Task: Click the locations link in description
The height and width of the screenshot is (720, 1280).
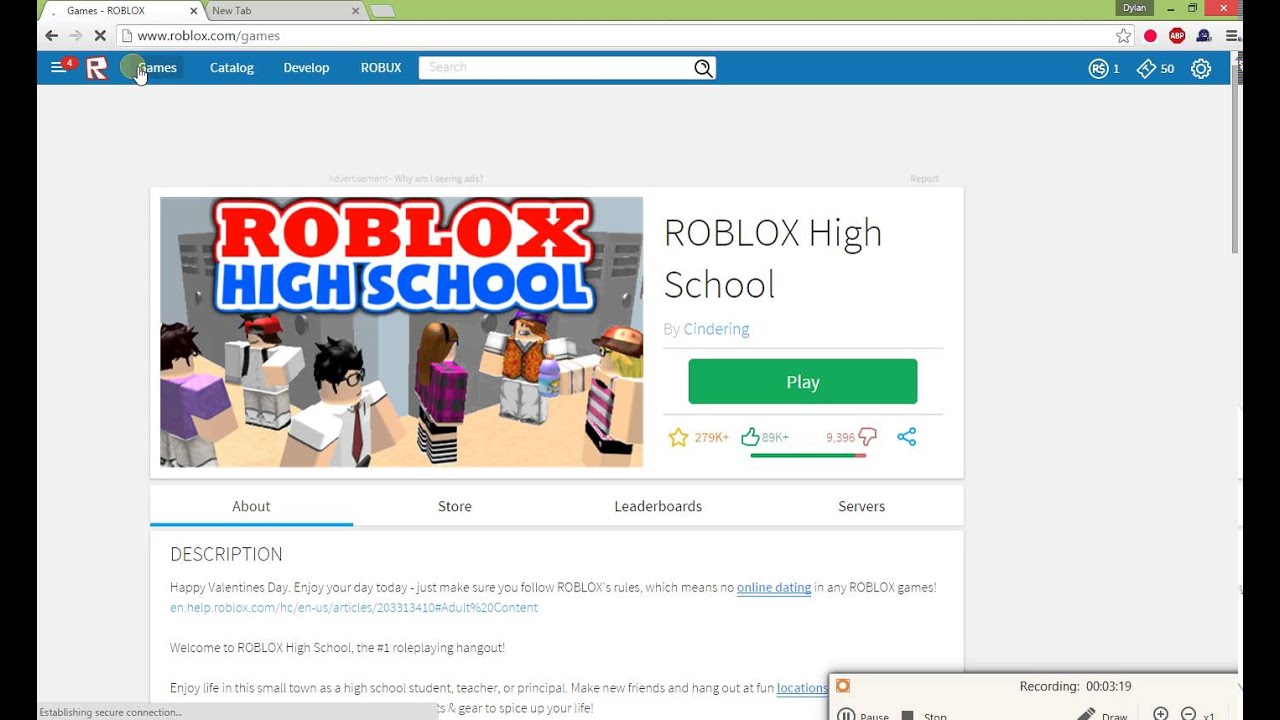Action: (802, 688)
